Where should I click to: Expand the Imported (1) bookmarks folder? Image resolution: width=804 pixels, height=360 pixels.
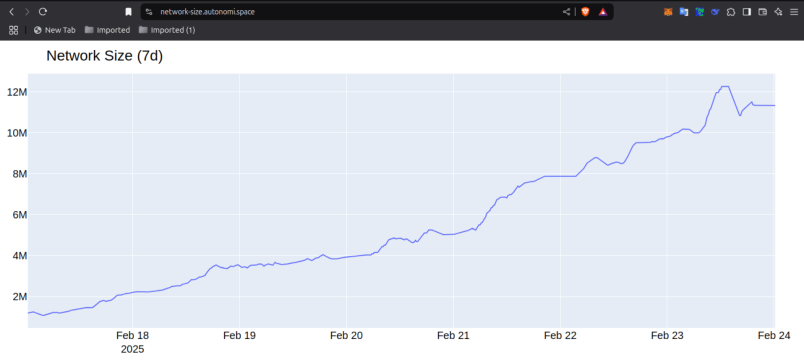[167, 30]
